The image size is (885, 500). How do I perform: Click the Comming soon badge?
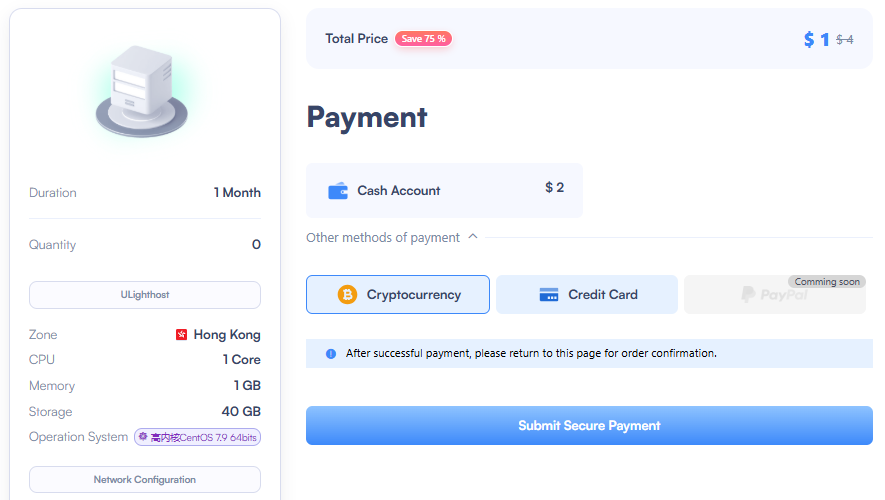[827, 282]
